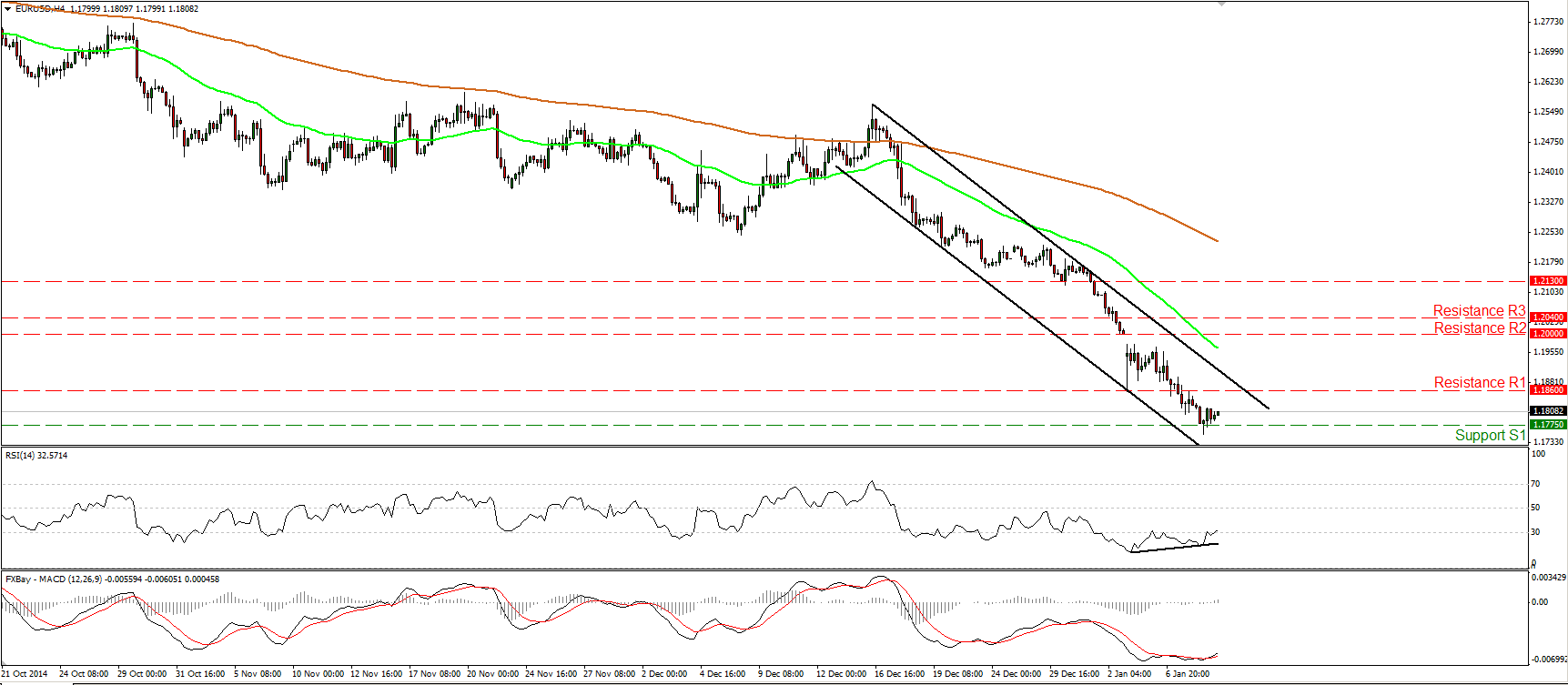The image size is (1568, 685).
Task: Click the 1.25490 price axis label
Action: pos(1548,112)
